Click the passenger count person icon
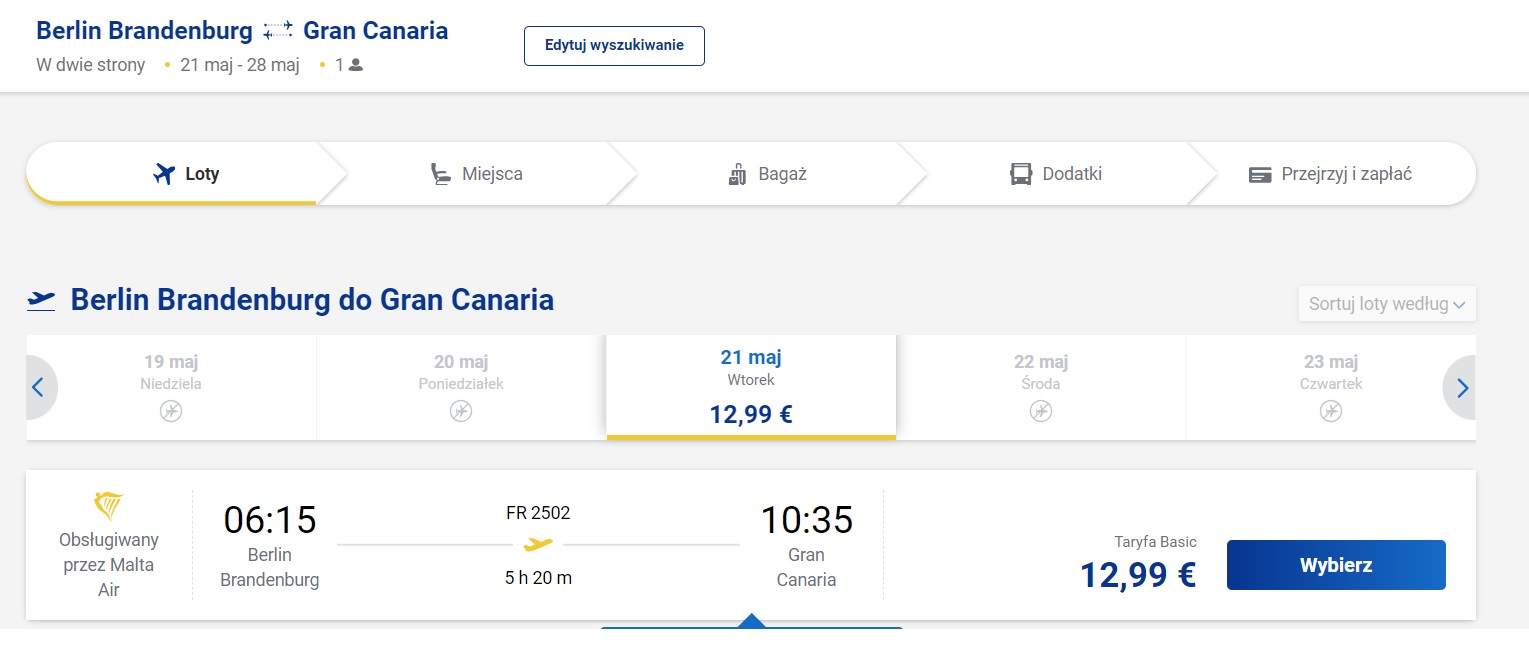 click(356, 65)
